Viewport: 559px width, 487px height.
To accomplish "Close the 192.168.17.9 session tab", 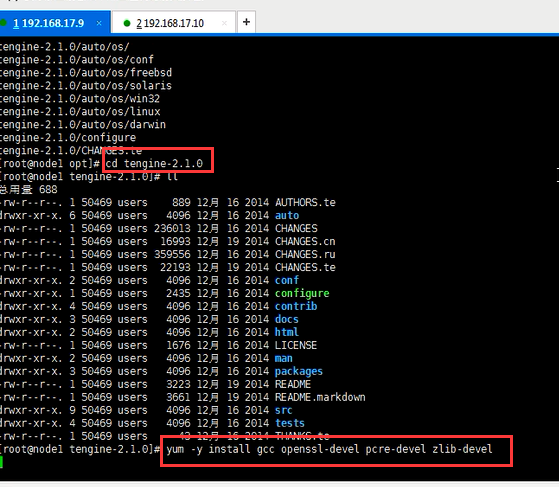I will click(x=99, y=23).
